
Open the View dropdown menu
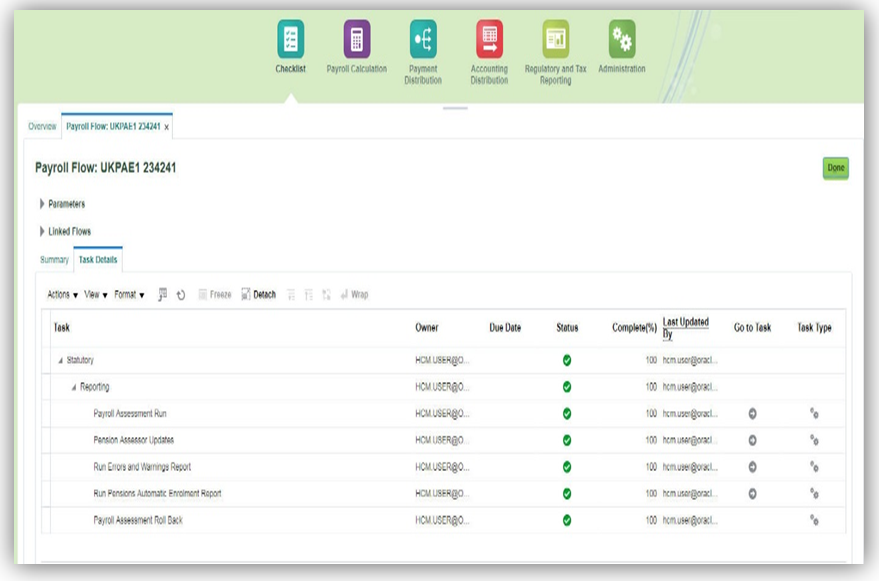pos(95,294)
